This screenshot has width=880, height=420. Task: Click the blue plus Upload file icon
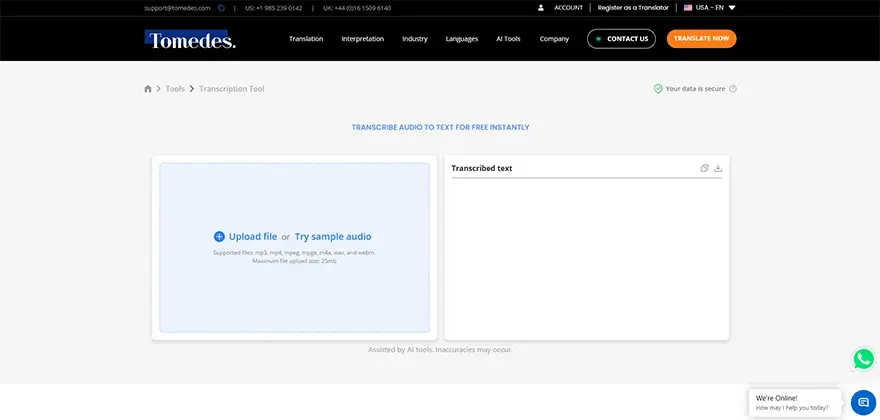point(219,236)
